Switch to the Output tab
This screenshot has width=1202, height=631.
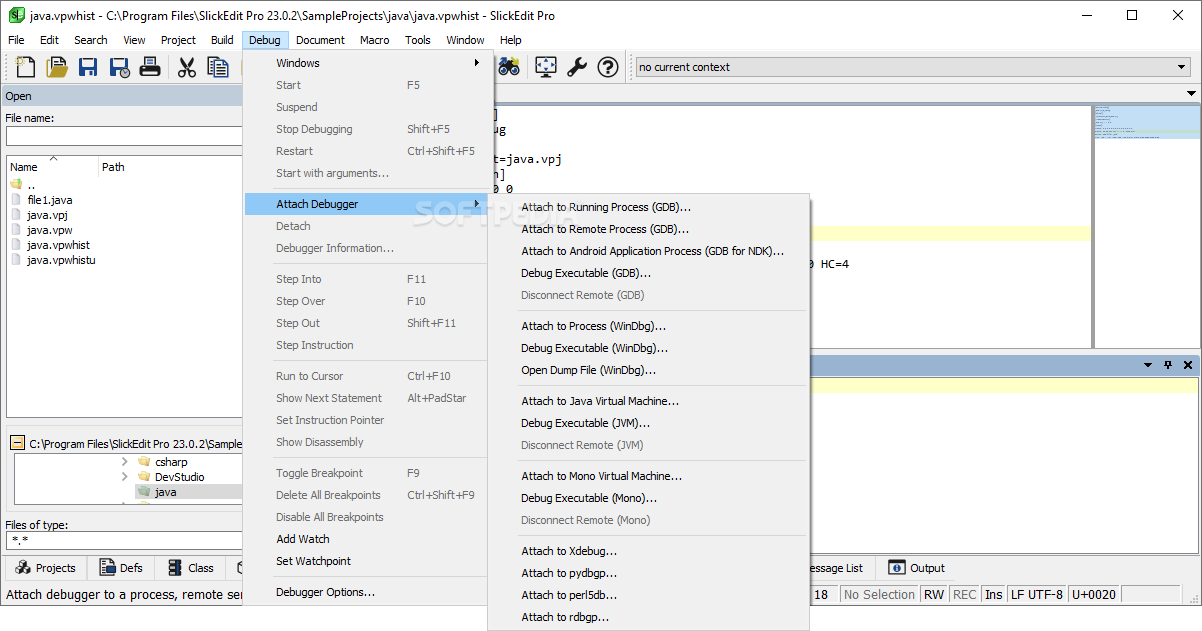(916, 568)
